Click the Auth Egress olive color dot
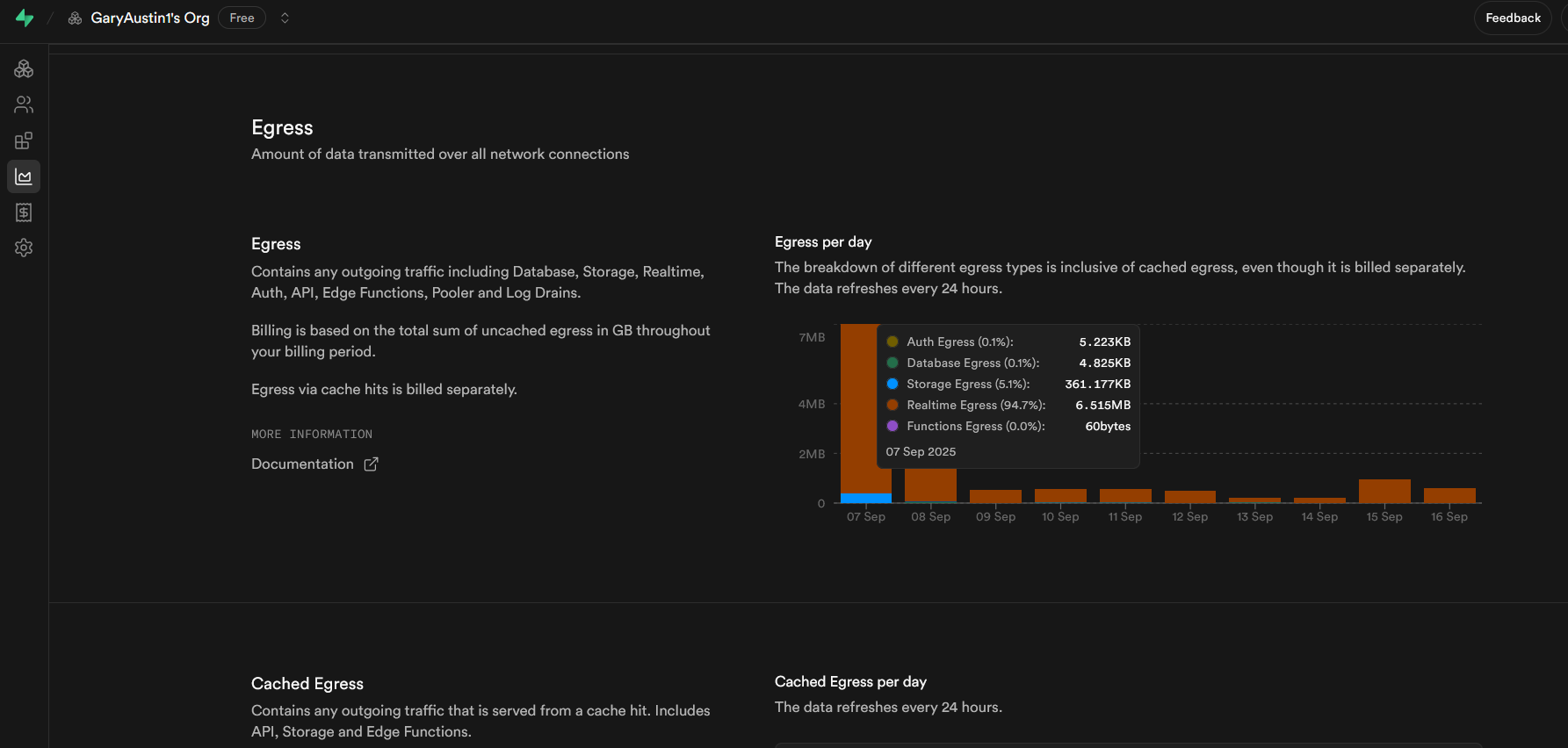The image size is (1568, 748). (x=892, y=342)
